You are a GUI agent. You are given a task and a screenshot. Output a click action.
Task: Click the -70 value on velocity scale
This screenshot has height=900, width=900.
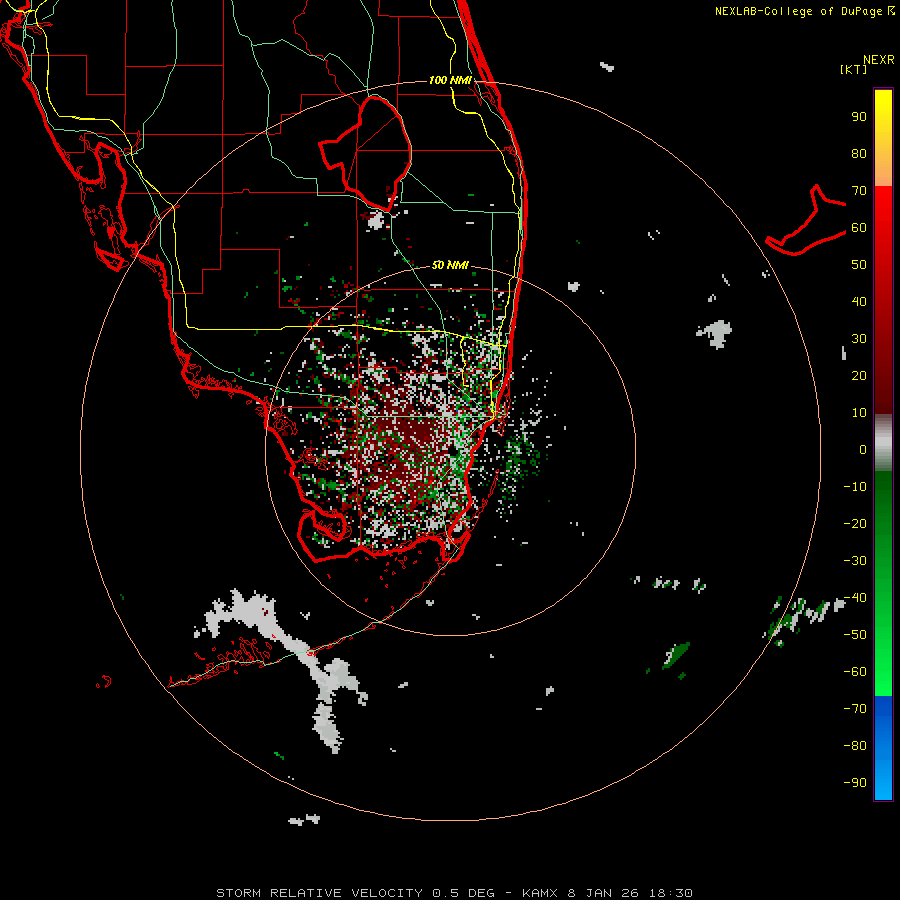(855, 709)
